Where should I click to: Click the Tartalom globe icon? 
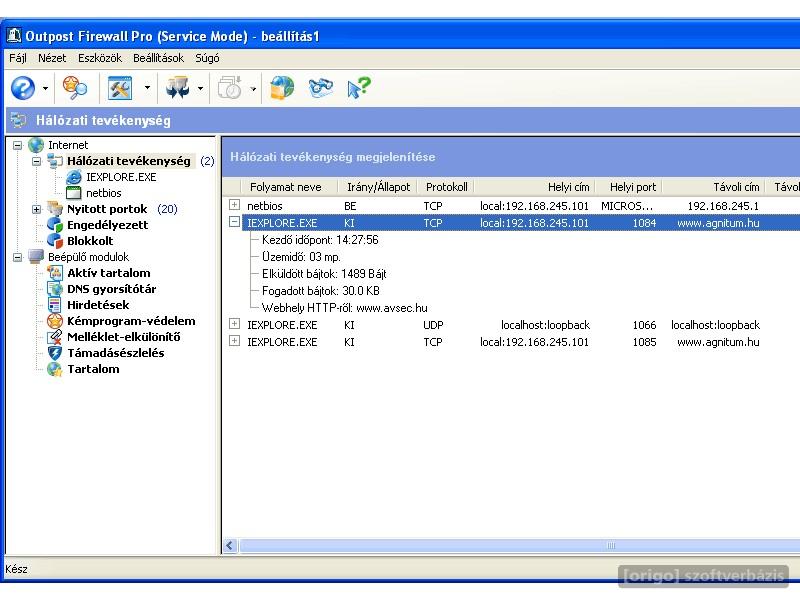pyautogui.click(x=55, y=369)
